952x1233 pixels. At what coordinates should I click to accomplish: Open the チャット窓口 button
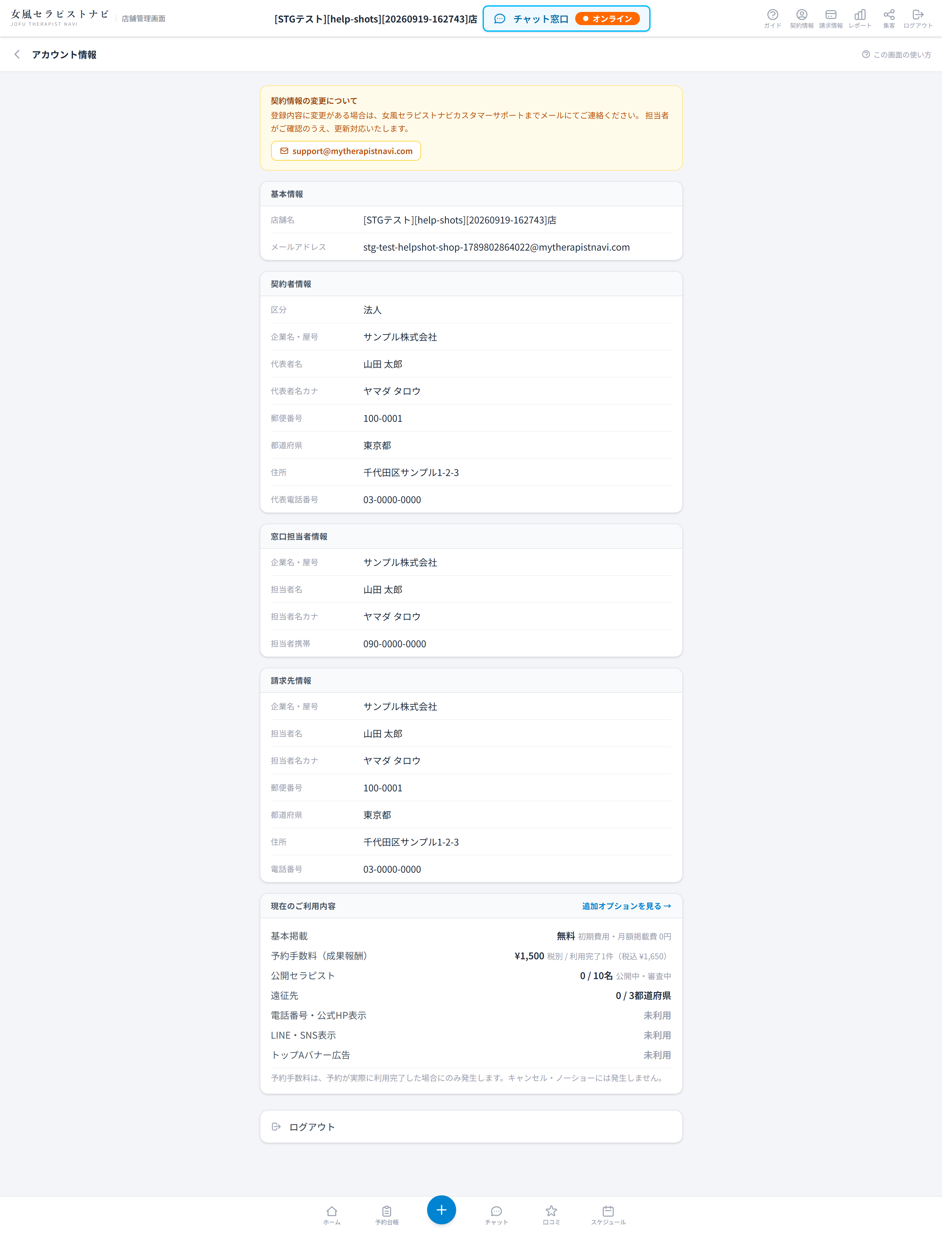coord(566,19)
